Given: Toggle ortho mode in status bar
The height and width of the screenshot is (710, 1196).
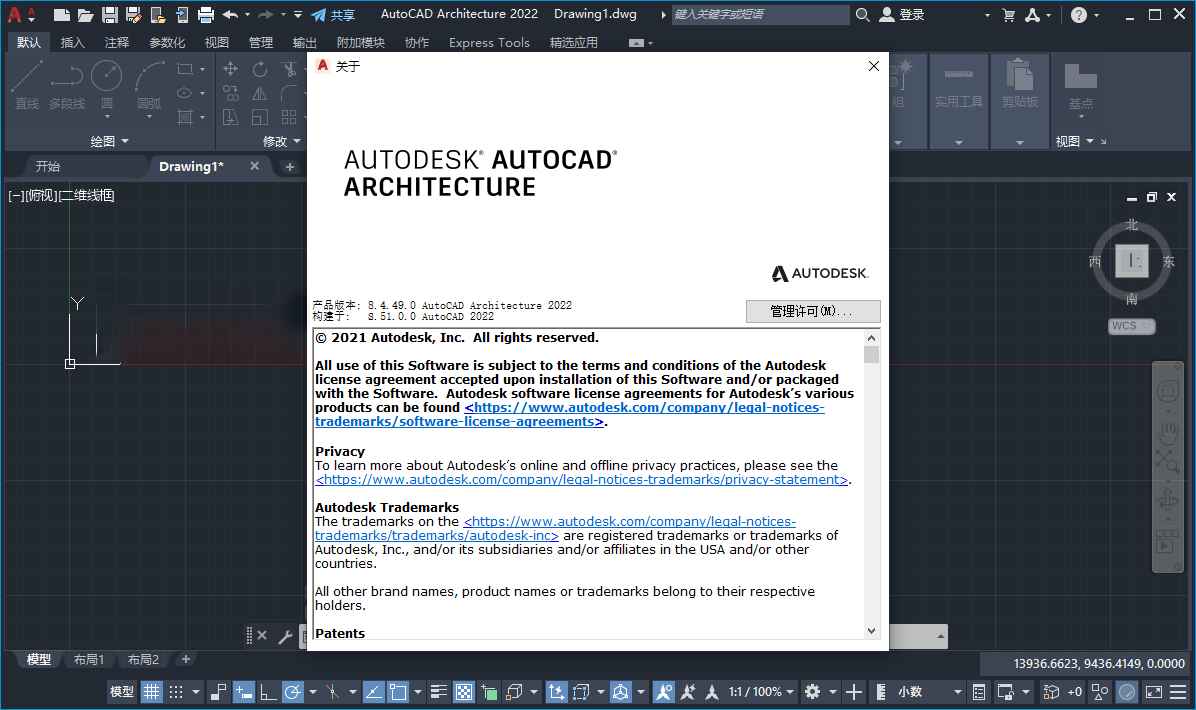Looking at the screenshot, I should pyautogui.click(x=268, y=692).
